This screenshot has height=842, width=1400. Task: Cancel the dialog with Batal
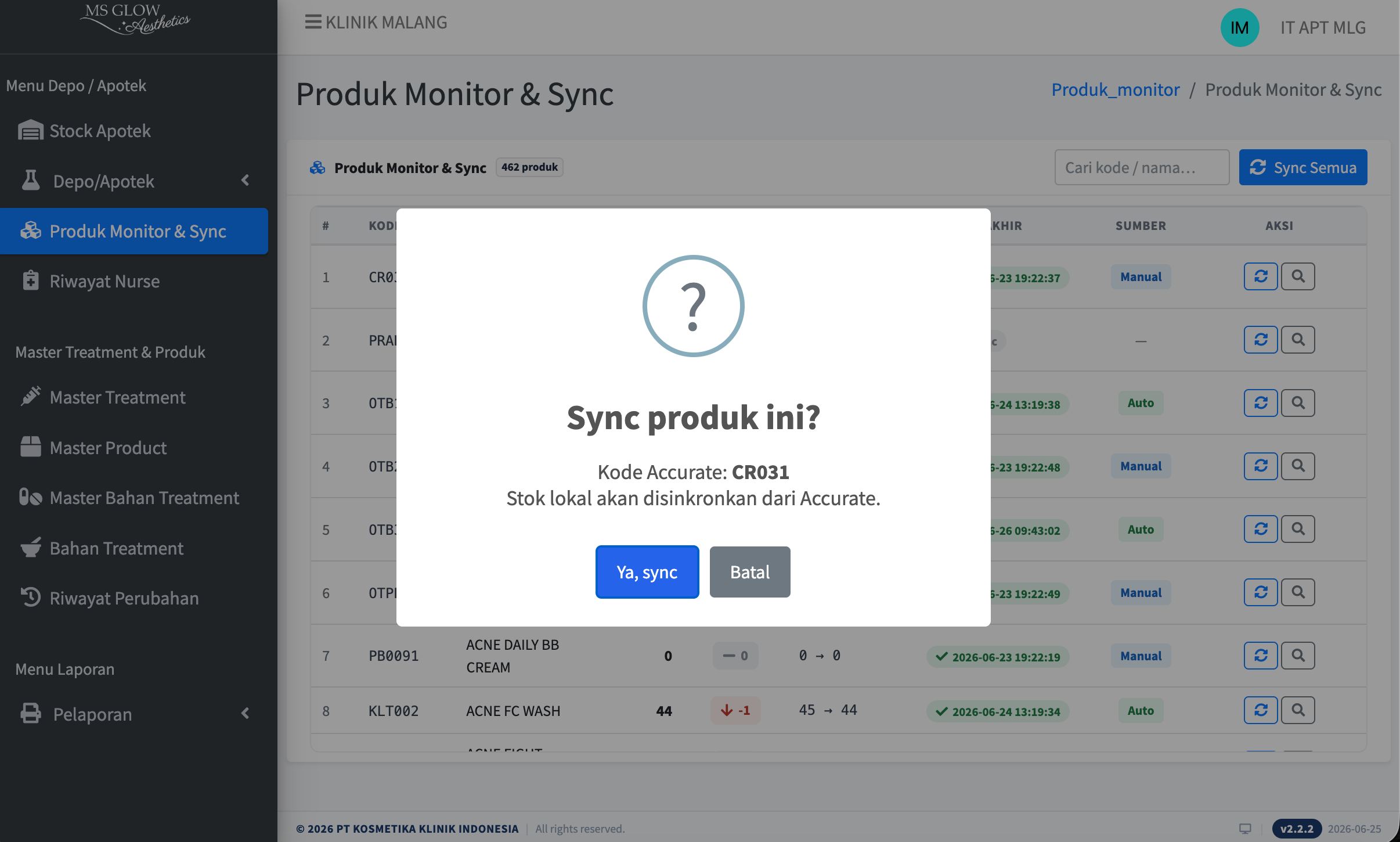click(750, 572)
